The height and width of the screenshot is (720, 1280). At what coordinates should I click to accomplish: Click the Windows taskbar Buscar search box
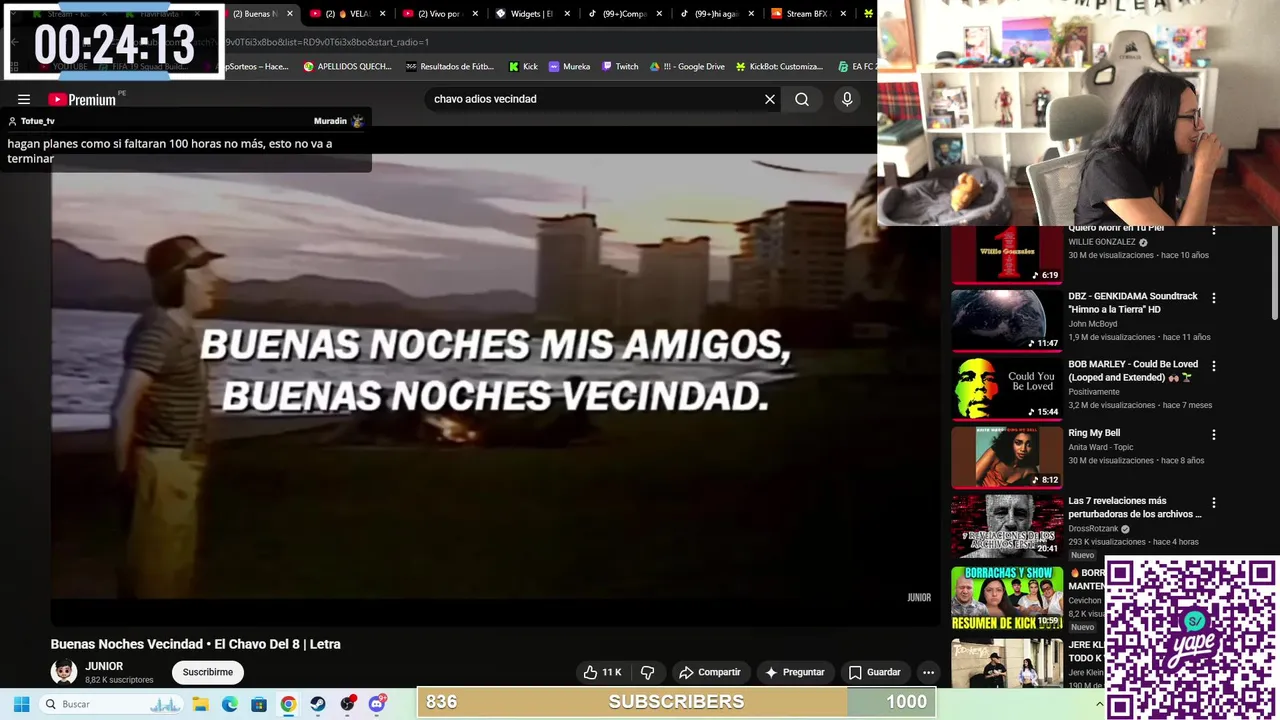[x=112, y=704]
